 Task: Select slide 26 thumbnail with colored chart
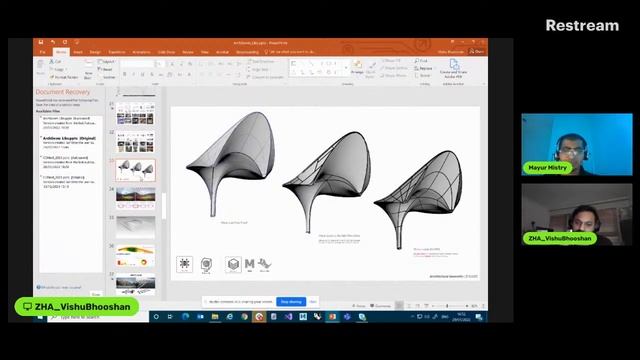[135, 256]
